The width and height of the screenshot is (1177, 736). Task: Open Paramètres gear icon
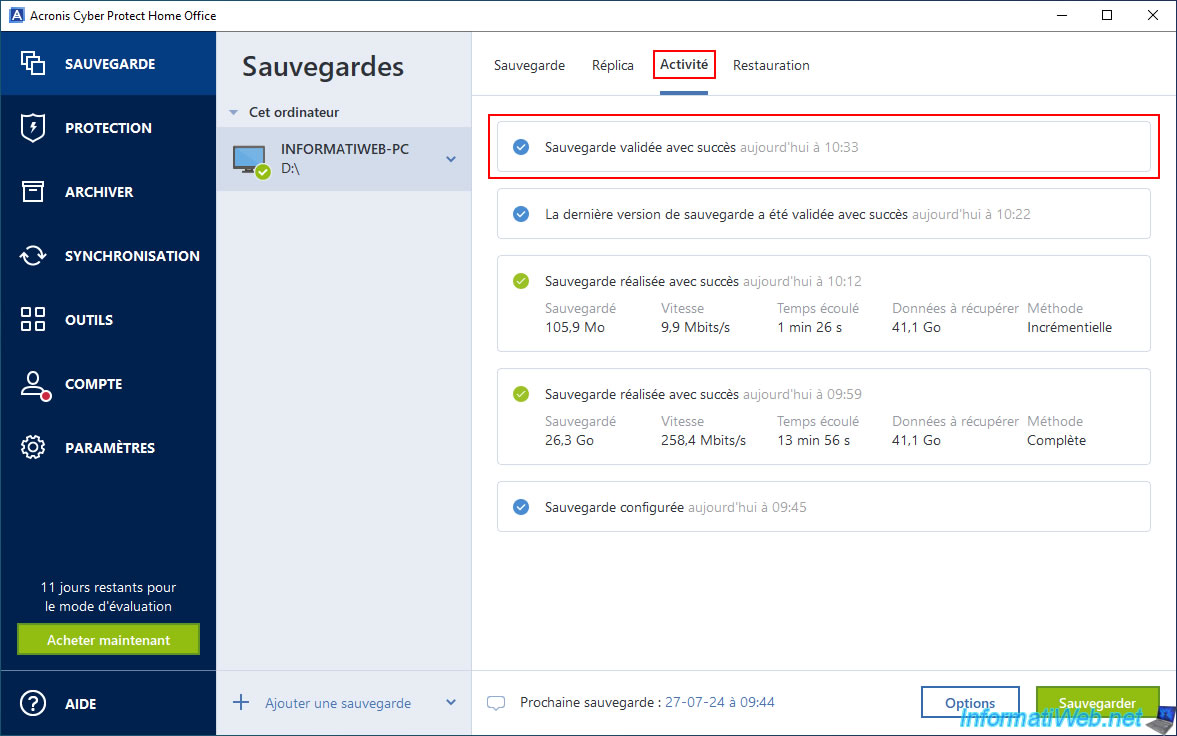33,448
